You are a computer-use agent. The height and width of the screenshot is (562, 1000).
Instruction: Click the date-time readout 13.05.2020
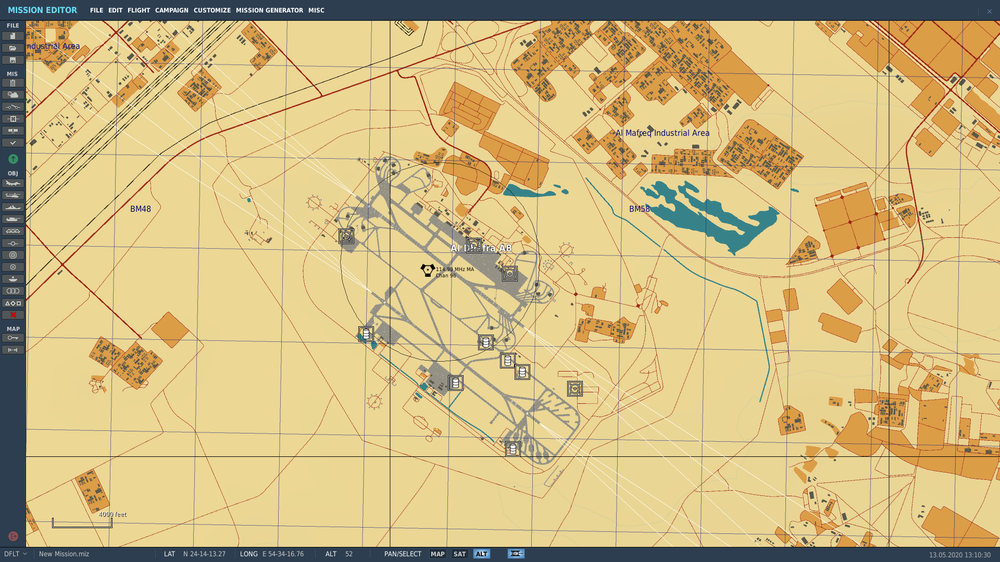tap(960, 555)
